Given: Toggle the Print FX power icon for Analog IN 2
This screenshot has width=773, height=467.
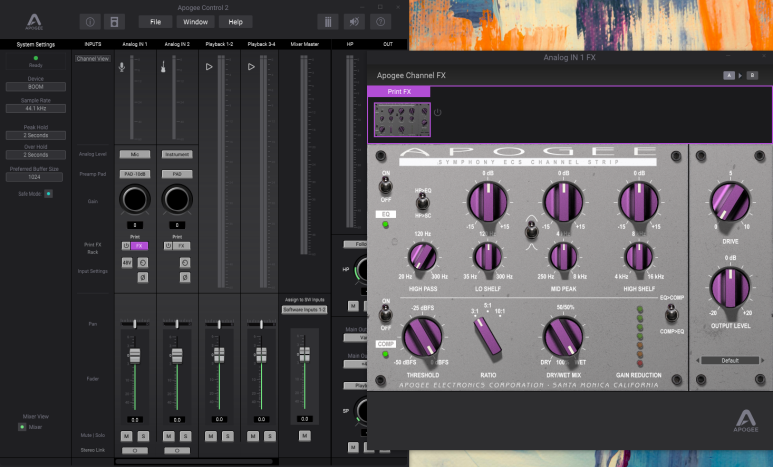Looking at the screenshot, I should coord(168,246).
